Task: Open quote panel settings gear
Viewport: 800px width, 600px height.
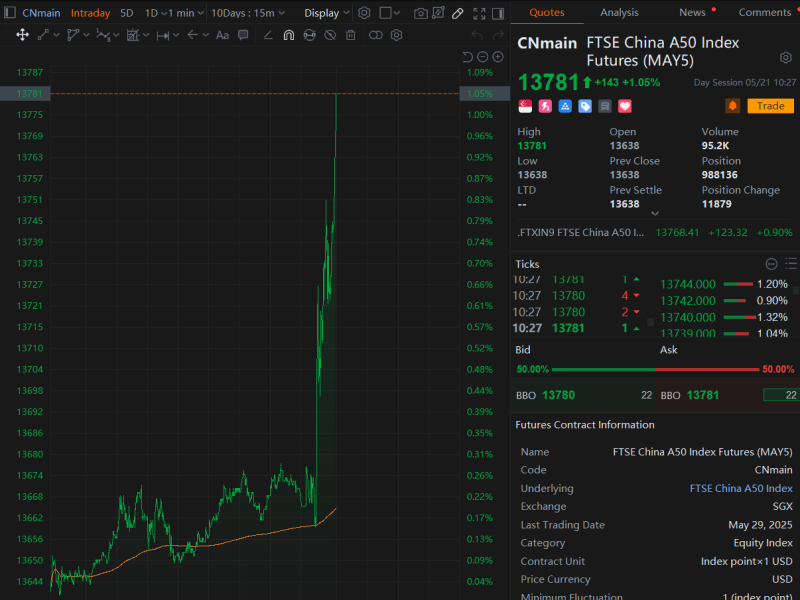Action: coord(786,58)
